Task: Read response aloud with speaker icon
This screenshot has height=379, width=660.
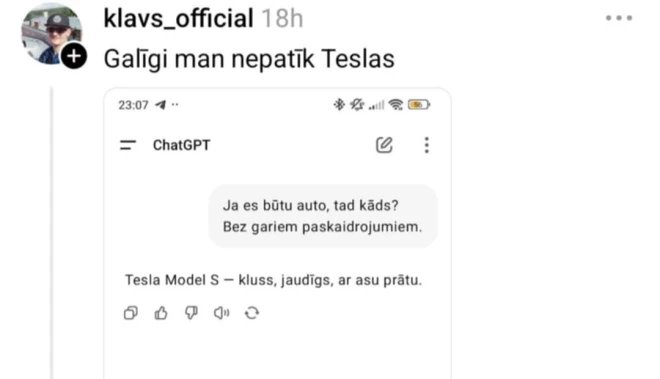Action: click(221, 313)
